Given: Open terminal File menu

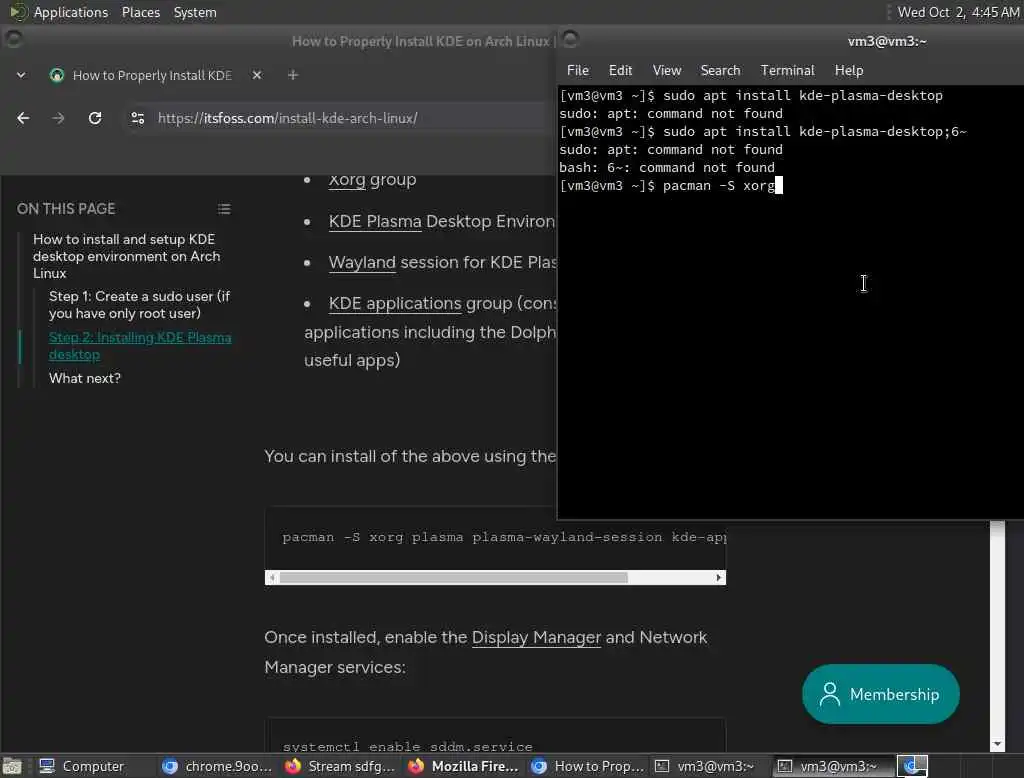Looking at the screenshot, I should (578, 71).
